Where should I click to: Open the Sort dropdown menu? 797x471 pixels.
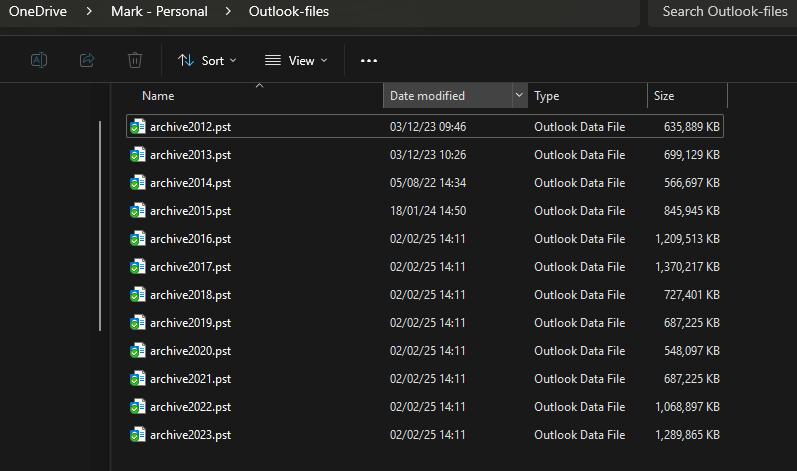click(x=207, y=60)
